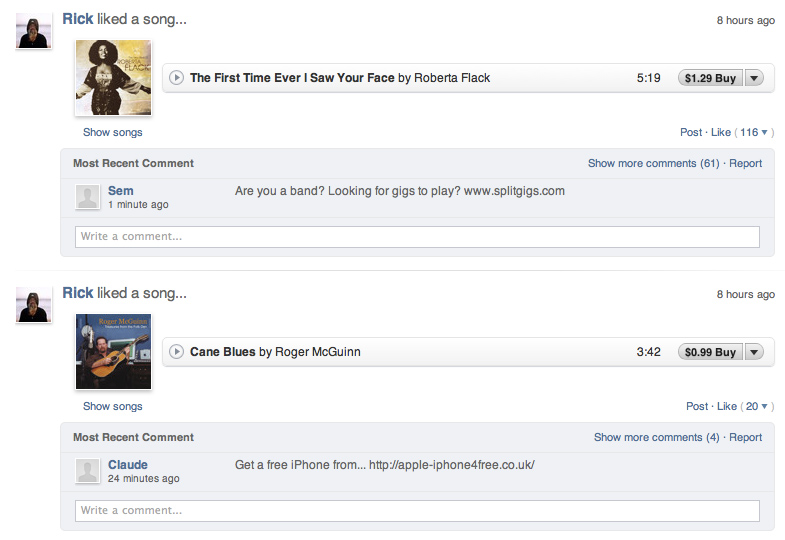This screenshot has width=785, height=540.
Task: Expand the 116 likes arrow
Action: point(764,133)
